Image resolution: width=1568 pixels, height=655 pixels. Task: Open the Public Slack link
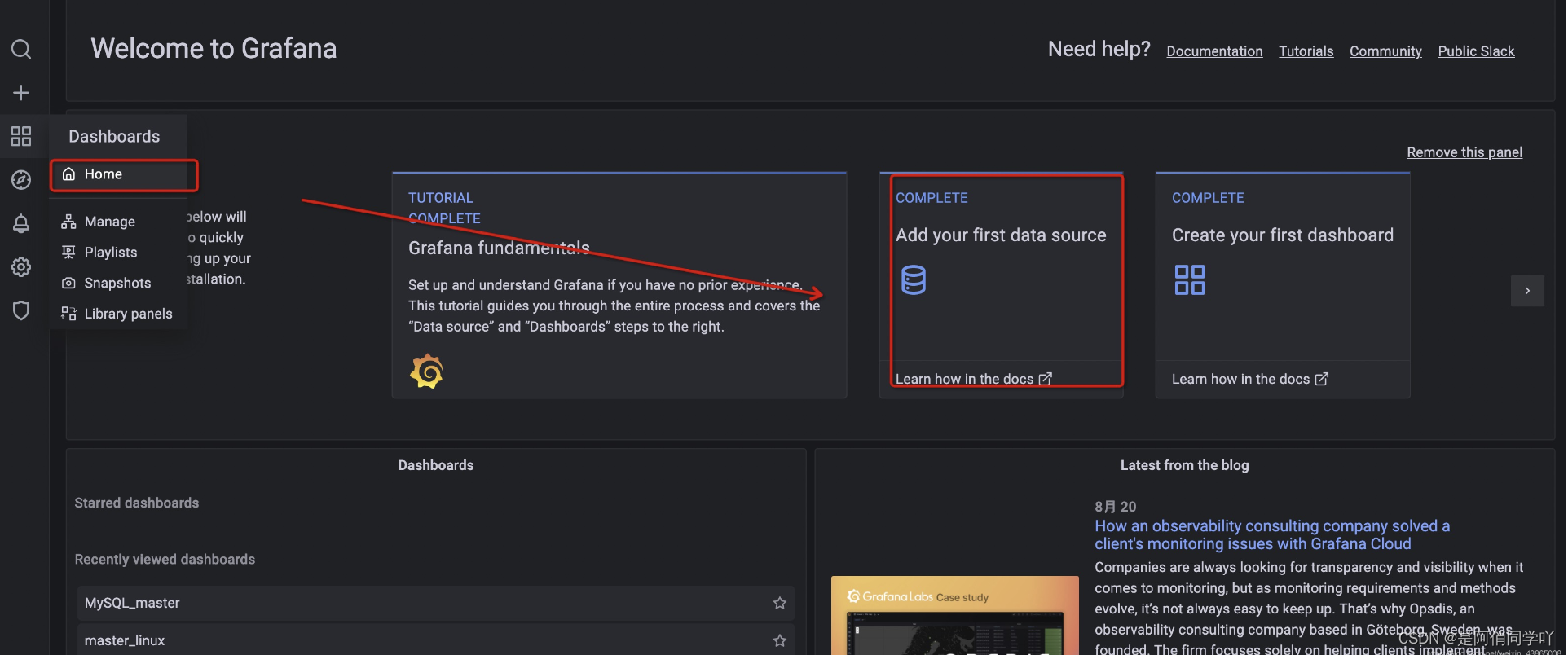[1476, 51]
